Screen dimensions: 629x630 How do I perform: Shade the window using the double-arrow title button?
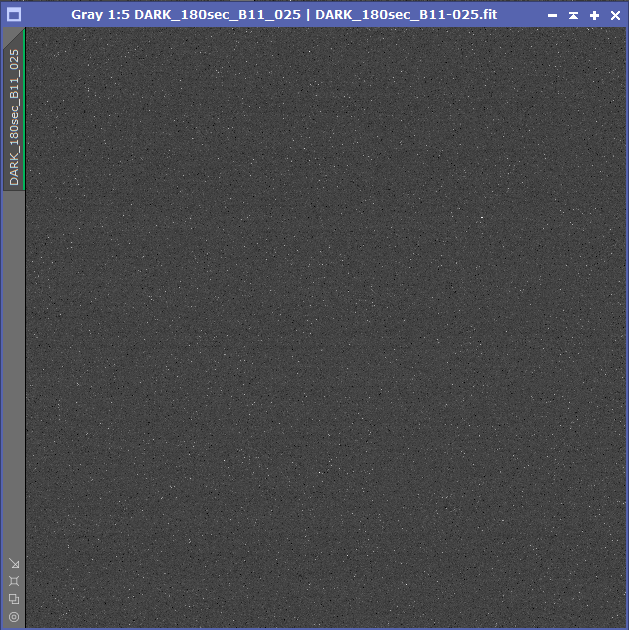(573, 15)
